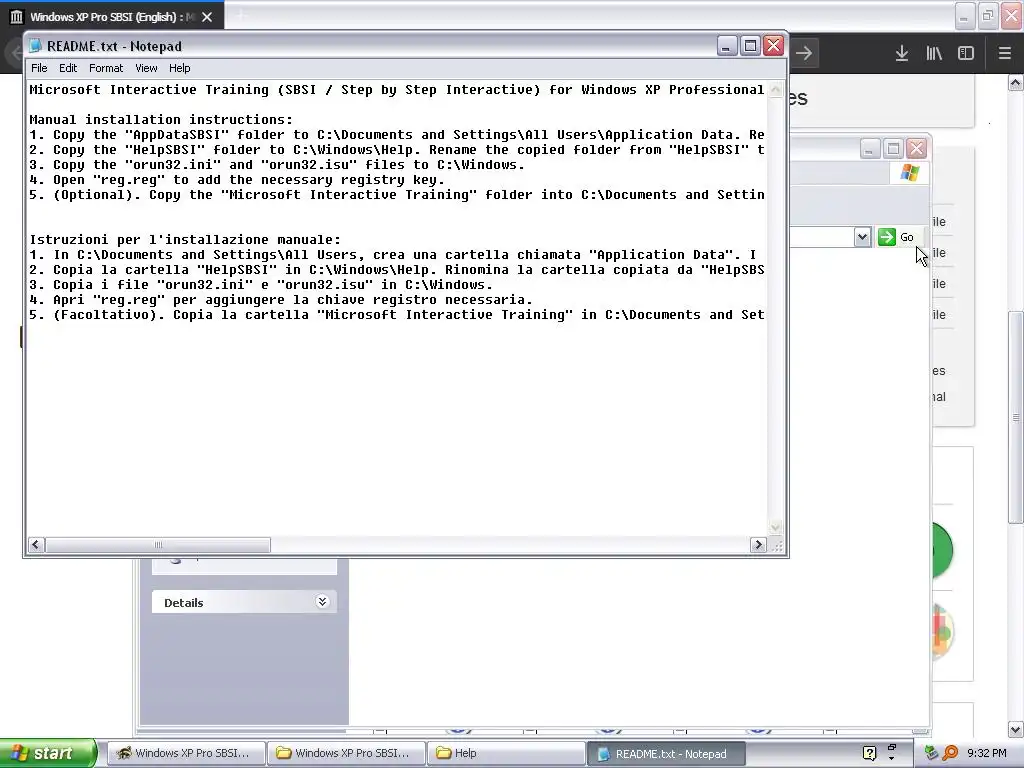Click the Notepad horizontal scroll left arrow
Image resolution: width=1024 pixels, height=768 pixels.
coord(37,545)
